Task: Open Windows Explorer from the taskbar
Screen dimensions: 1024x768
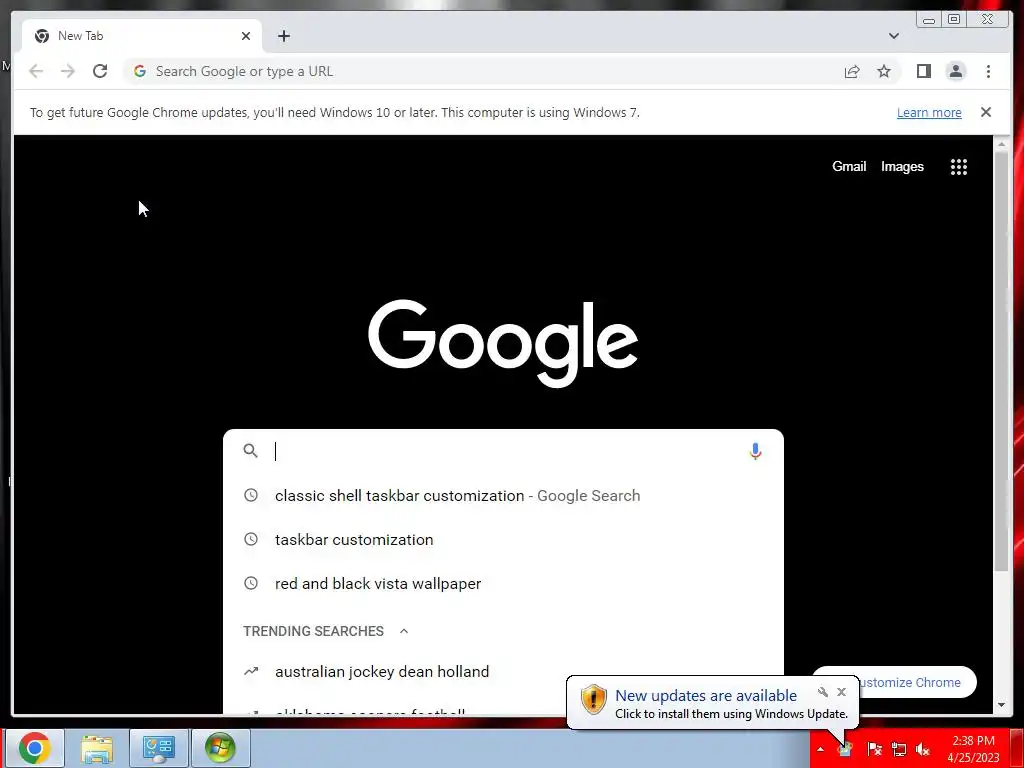Action: [97, 748]
